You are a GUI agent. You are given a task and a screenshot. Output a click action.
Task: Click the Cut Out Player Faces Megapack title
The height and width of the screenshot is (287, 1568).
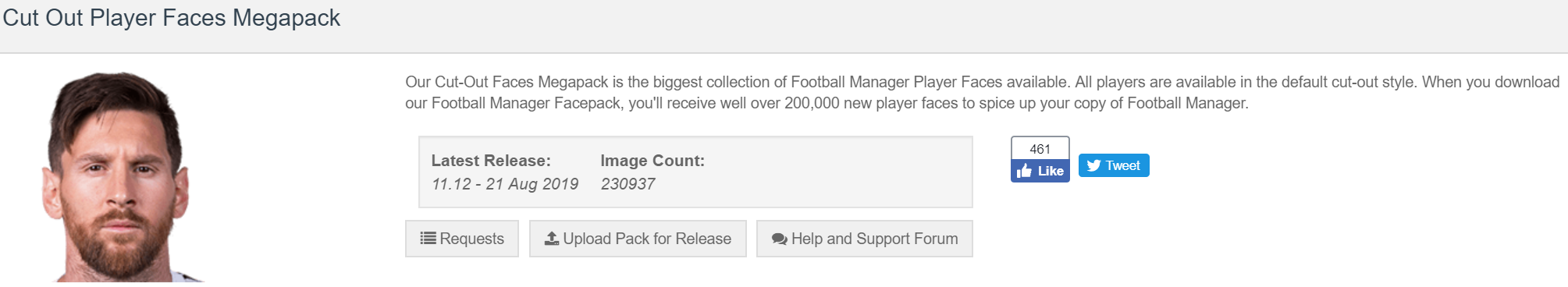(172, 18)
